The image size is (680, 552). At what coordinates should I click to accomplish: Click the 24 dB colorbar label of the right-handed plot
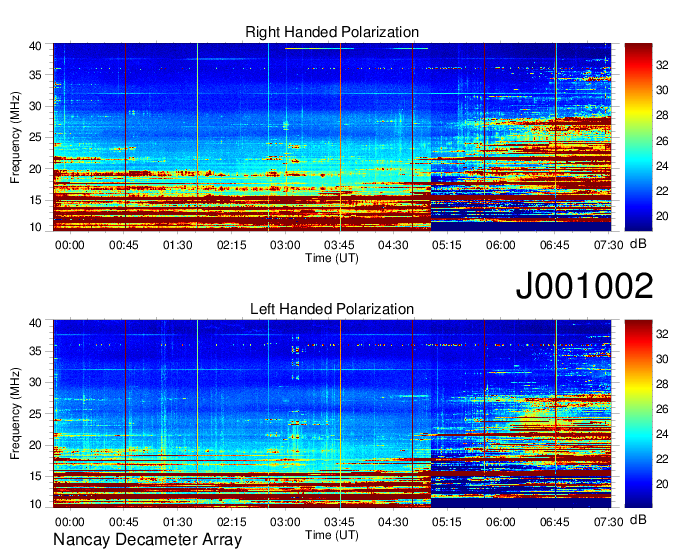point(662,166)
